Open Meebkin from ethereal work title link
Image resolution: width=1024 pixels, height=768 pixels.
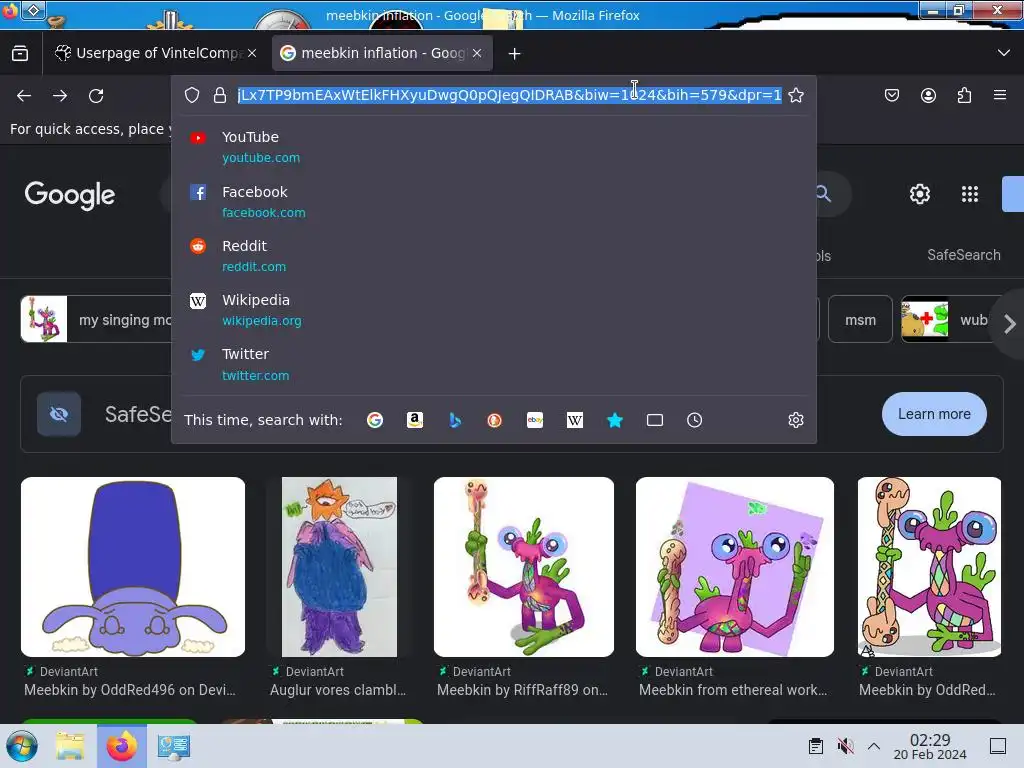coord(733,690)
